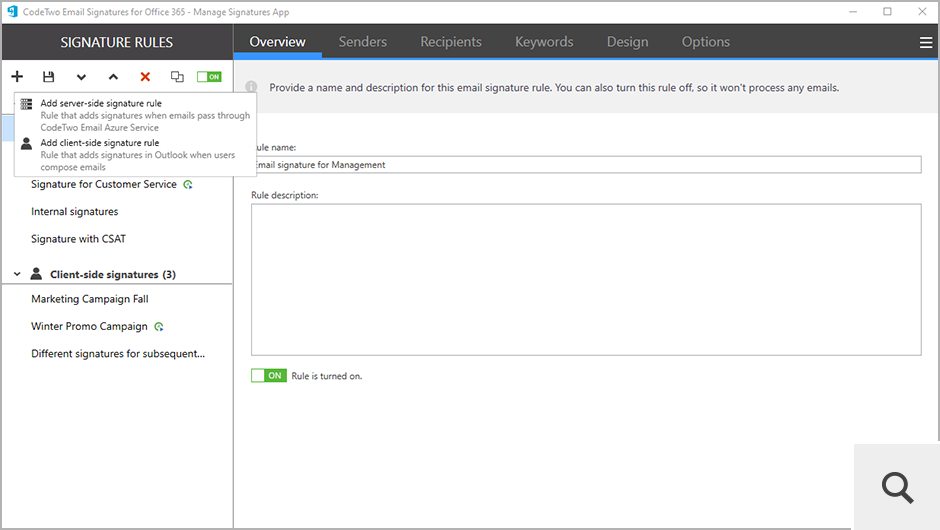Open the Design tab
Screen dimensions: 940x530
pos(628,42)
